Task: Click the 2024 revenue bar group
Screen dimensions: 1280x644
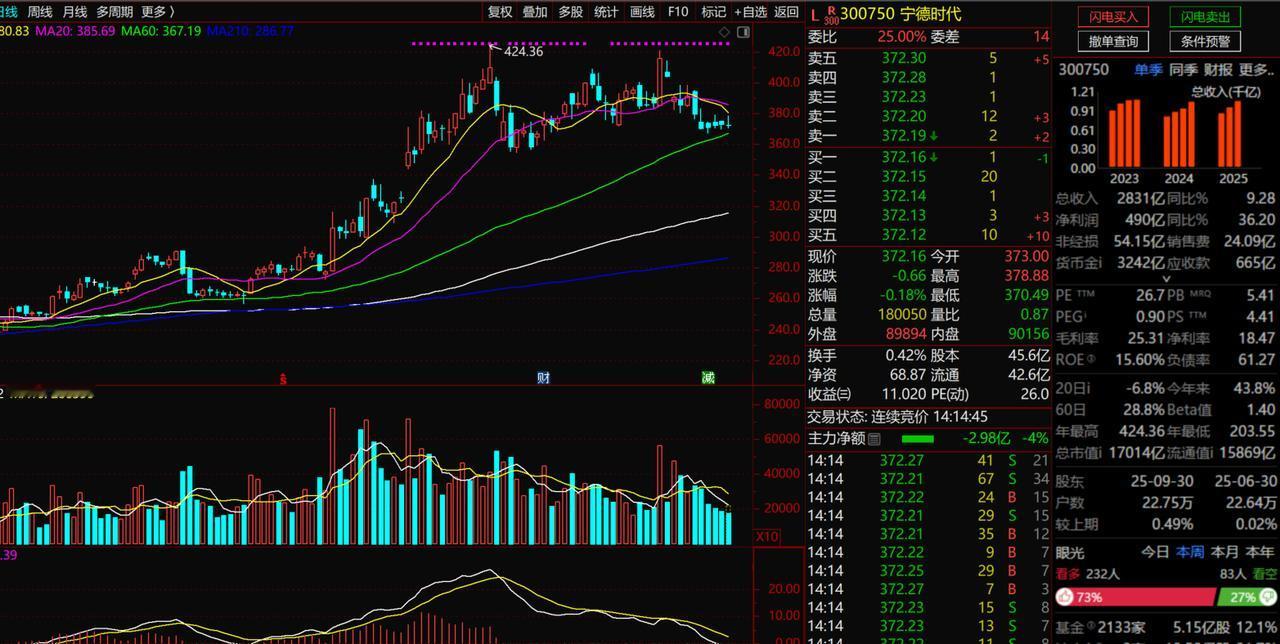Action: 1180,134
